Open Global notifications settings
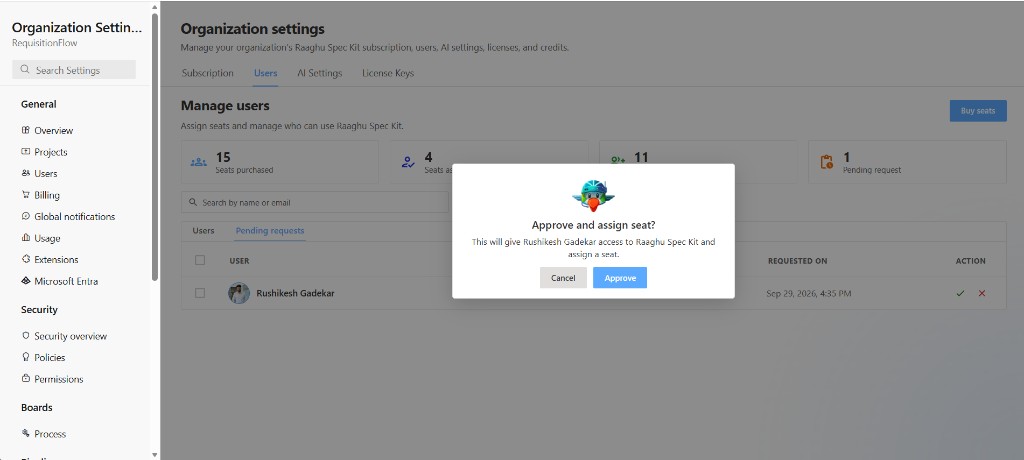 pyautogui.click(x=74, y=217)
